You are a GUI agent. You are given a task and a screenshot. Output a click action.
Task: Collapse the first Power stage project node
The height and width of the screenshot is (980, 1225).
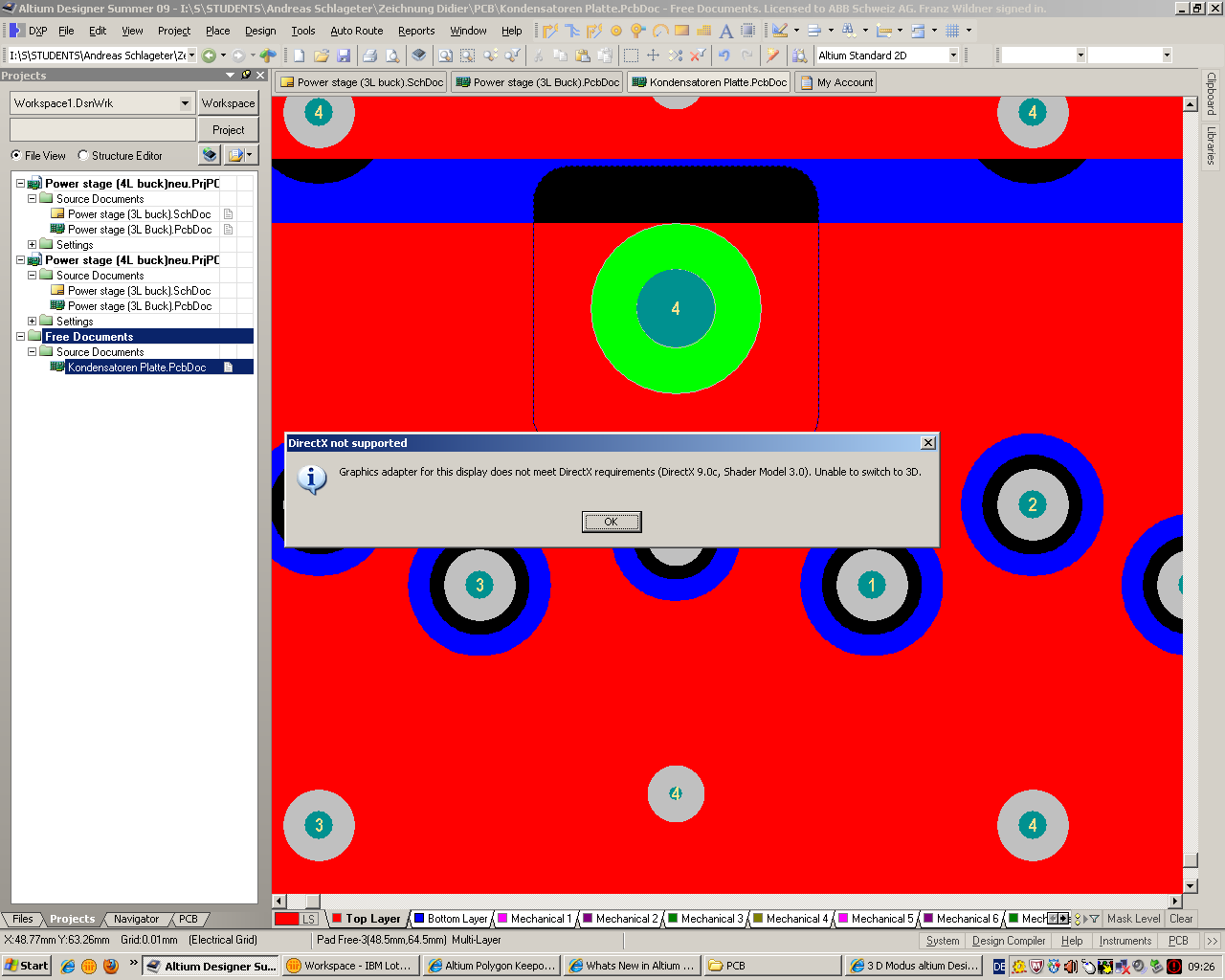point(20,183)
